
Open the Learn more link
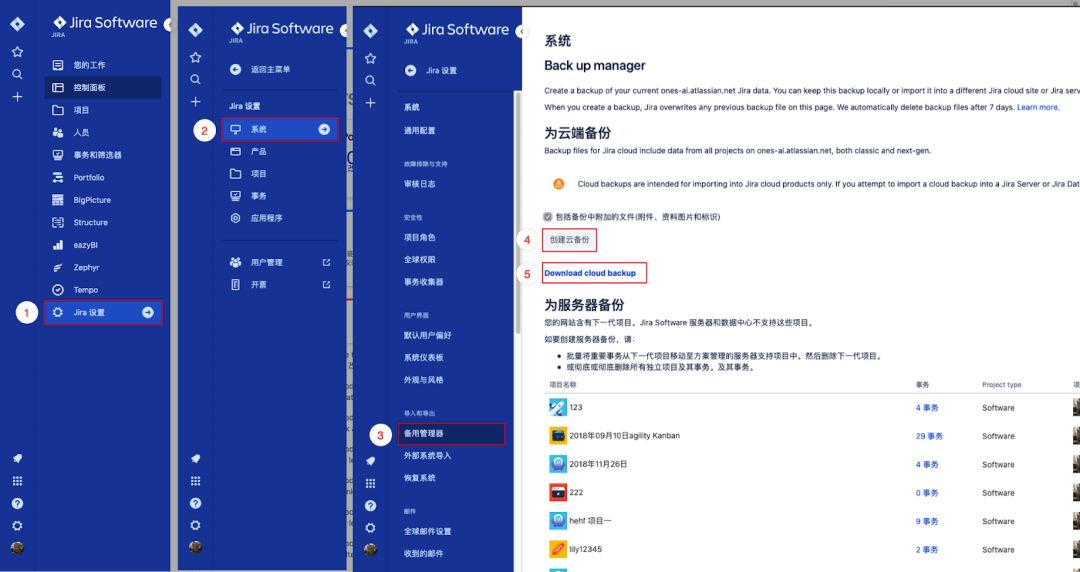click(1038, 108)
